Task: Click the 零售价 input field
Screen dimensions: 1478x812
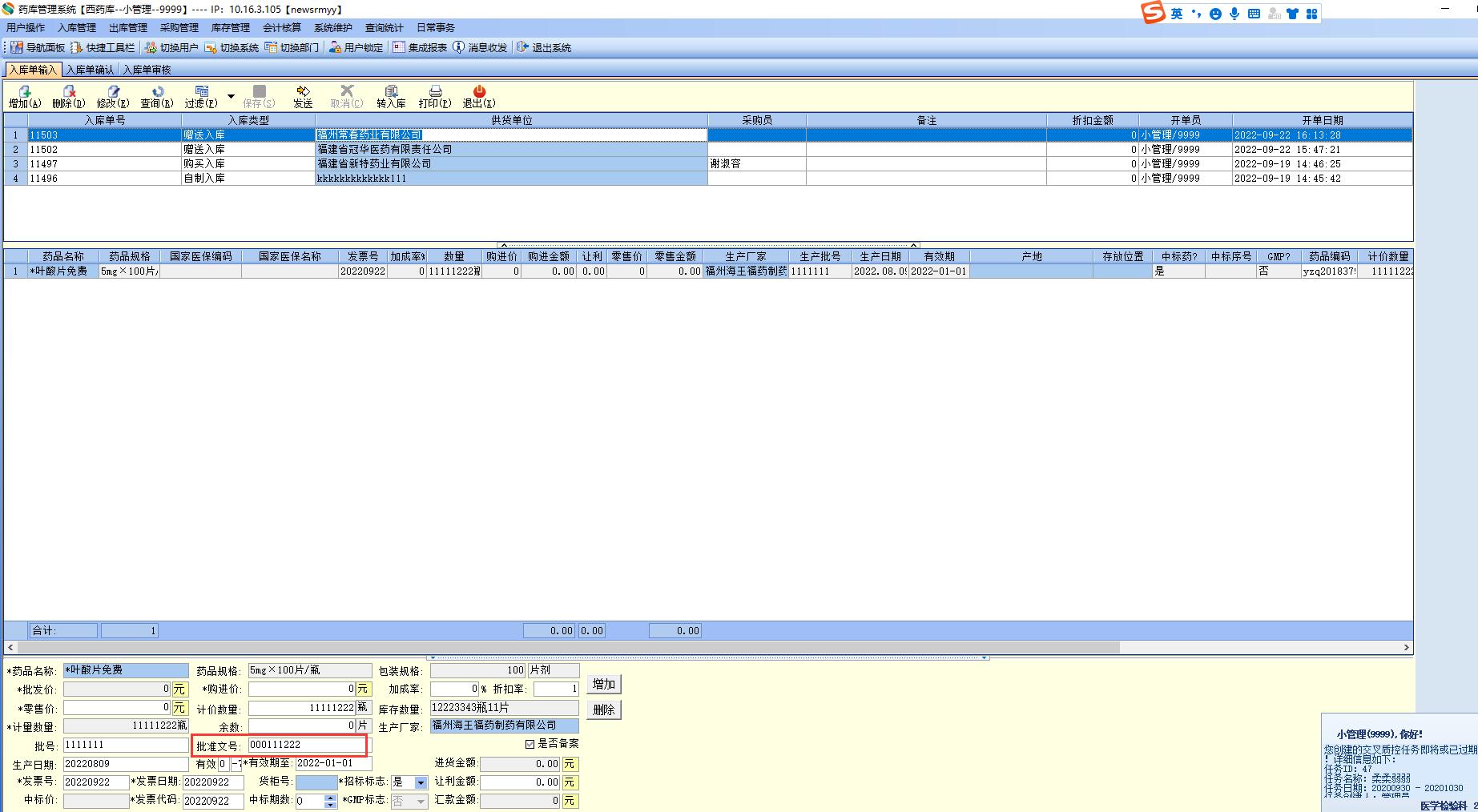Action: click(117, 708)
